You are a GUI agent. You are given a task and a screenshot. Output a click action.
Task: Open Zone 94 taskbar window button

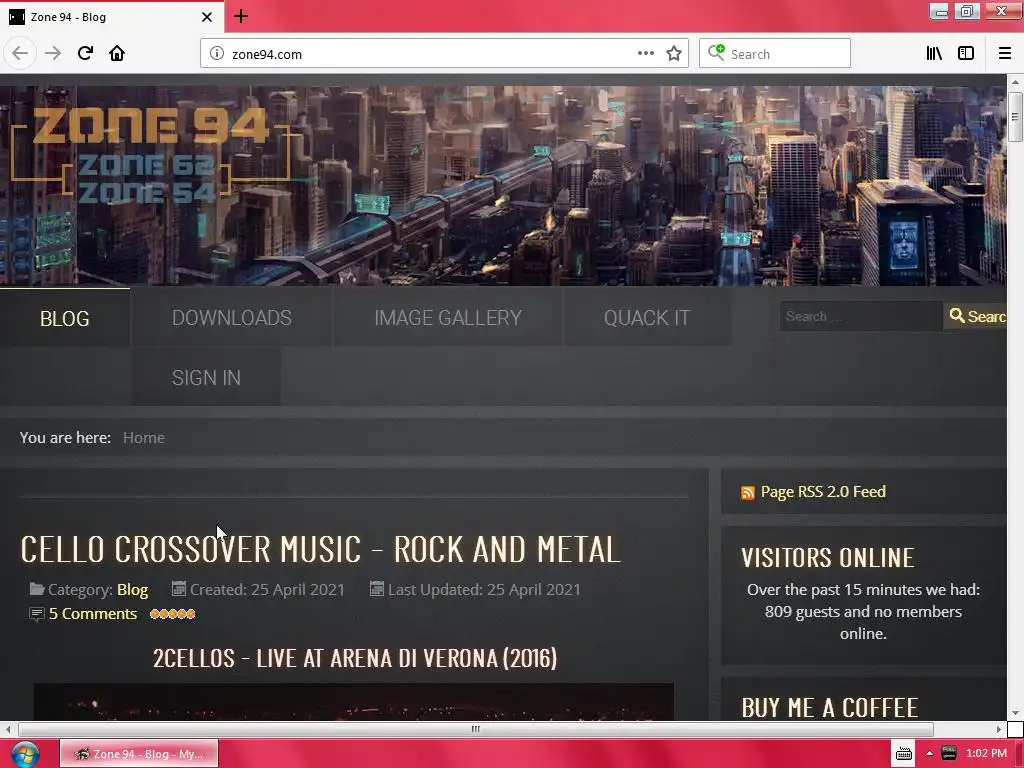tap(138, 754)
